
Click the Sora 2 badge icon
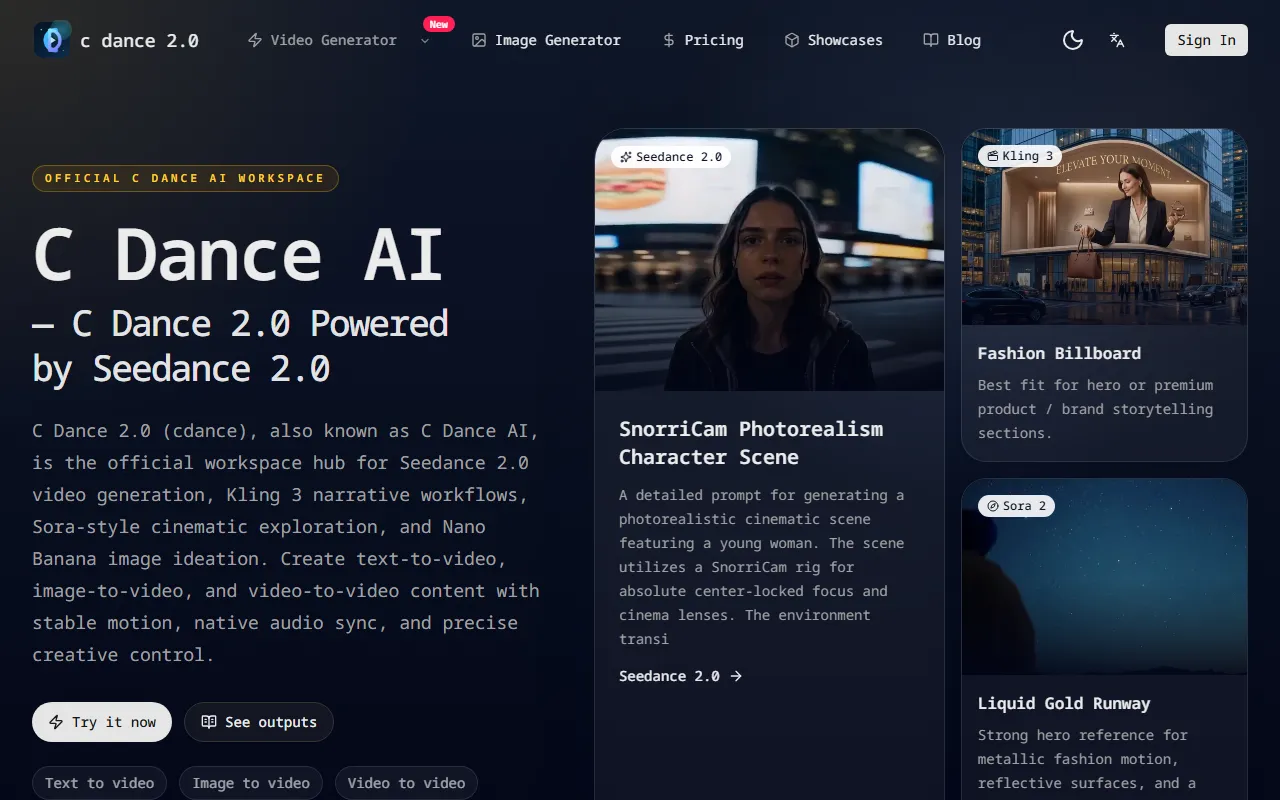click(993, 506)
